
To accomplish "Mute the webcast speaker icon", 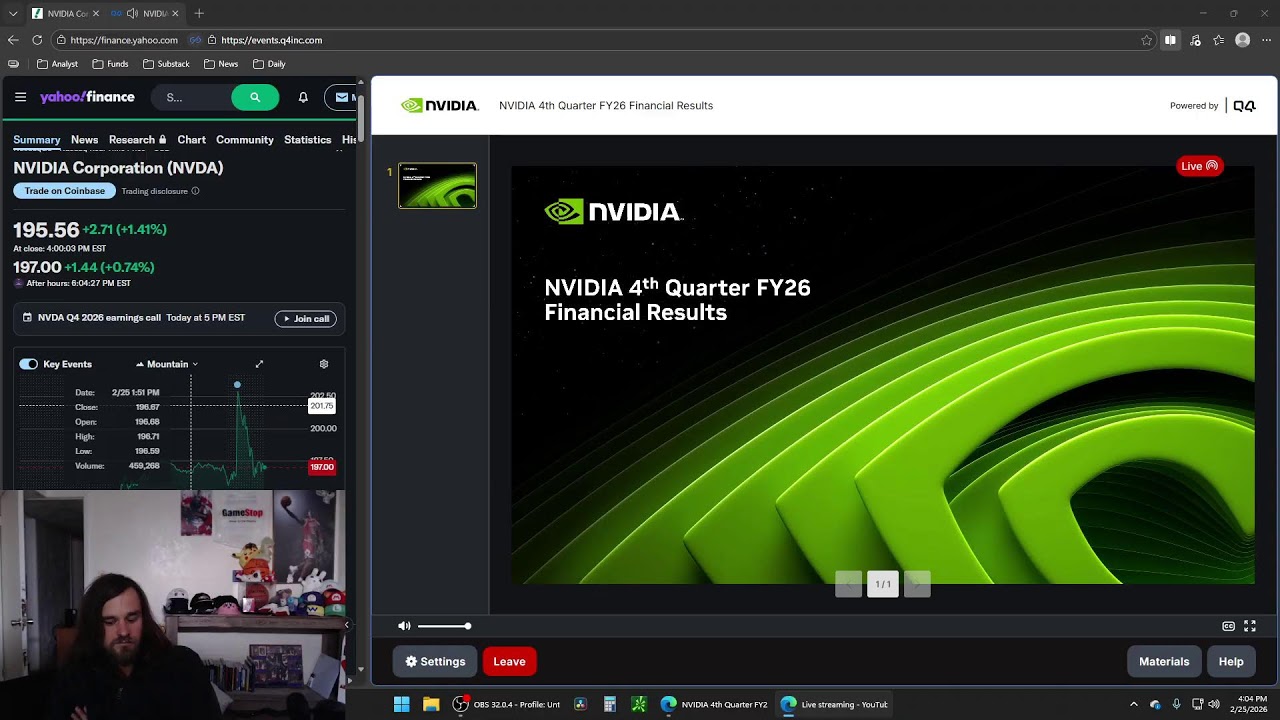I will click(x=404, y=626).
